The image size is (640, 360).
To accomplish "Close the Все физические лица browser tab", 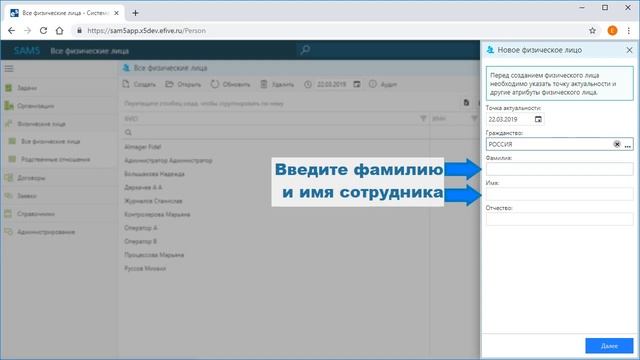I will 116,13.
